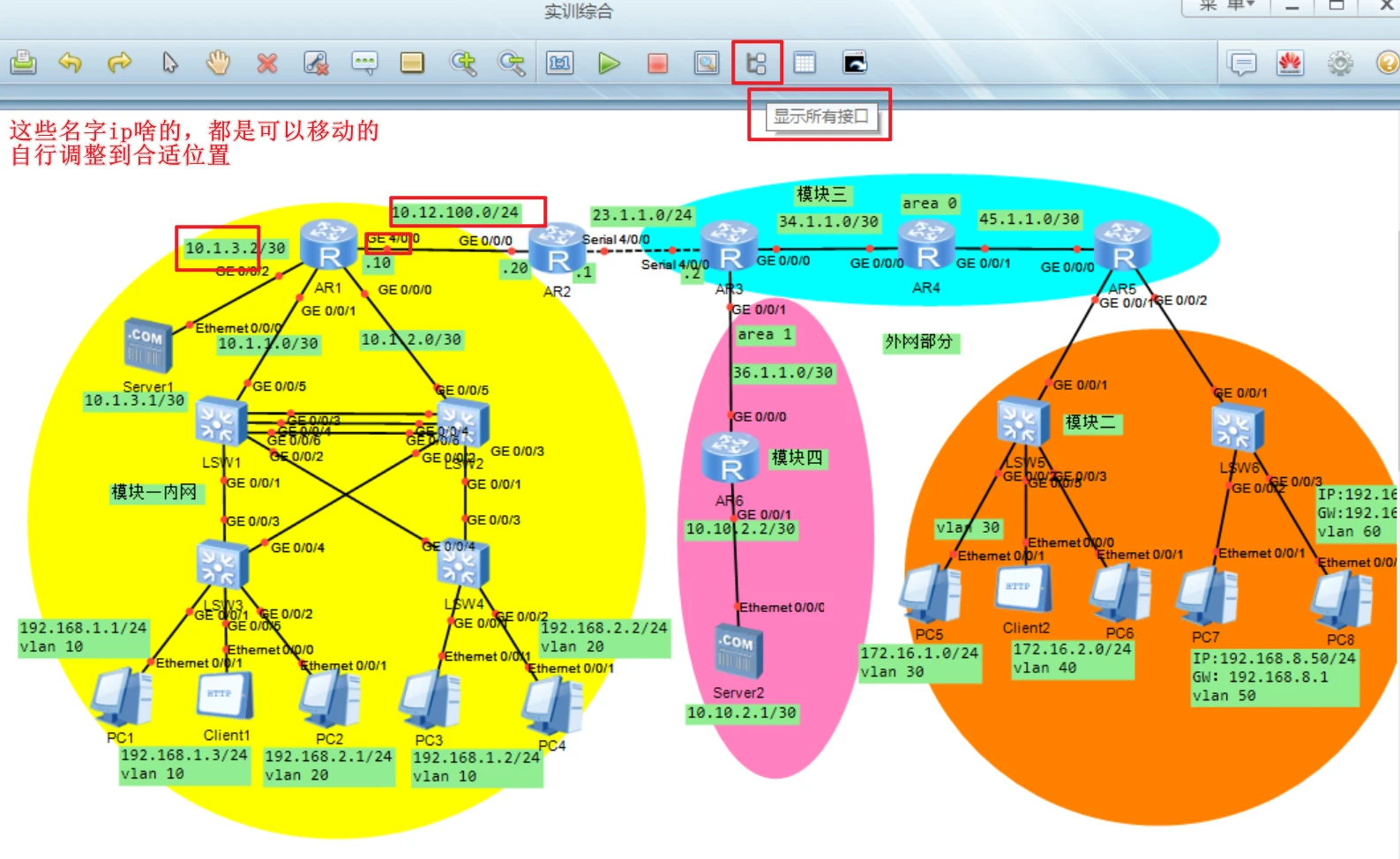Click the Print topology icon
This screenshot has width=1400, height=859.
24,63
